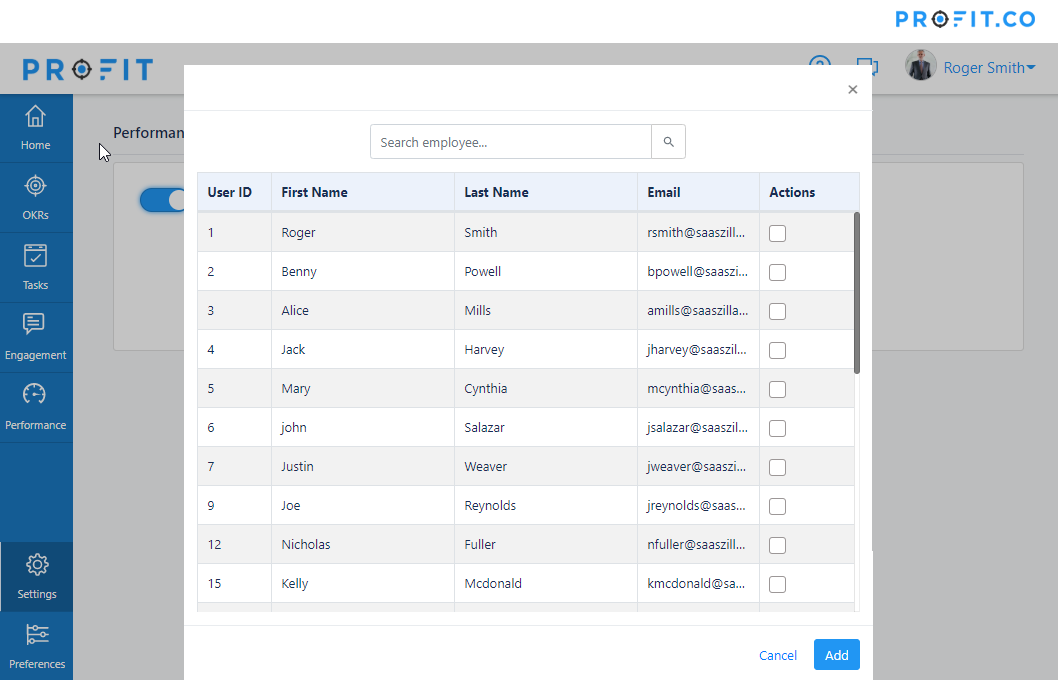Go to Tasks in the sidebar
This screenshot has height=680, width=1058.
point(36,268)
